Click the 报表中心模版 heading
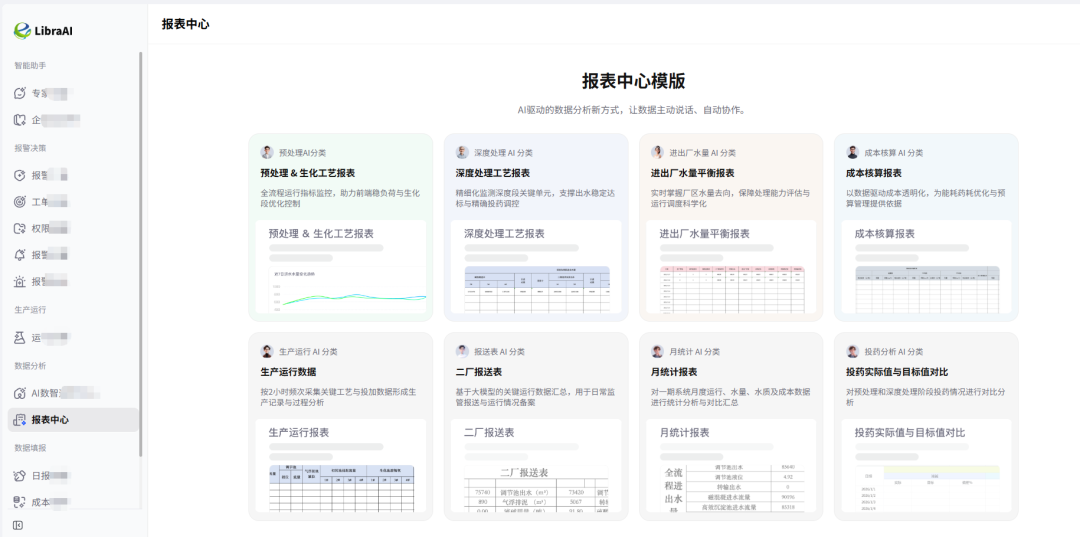The width and height of the screenshot is (1080, 537). (634, 81)
